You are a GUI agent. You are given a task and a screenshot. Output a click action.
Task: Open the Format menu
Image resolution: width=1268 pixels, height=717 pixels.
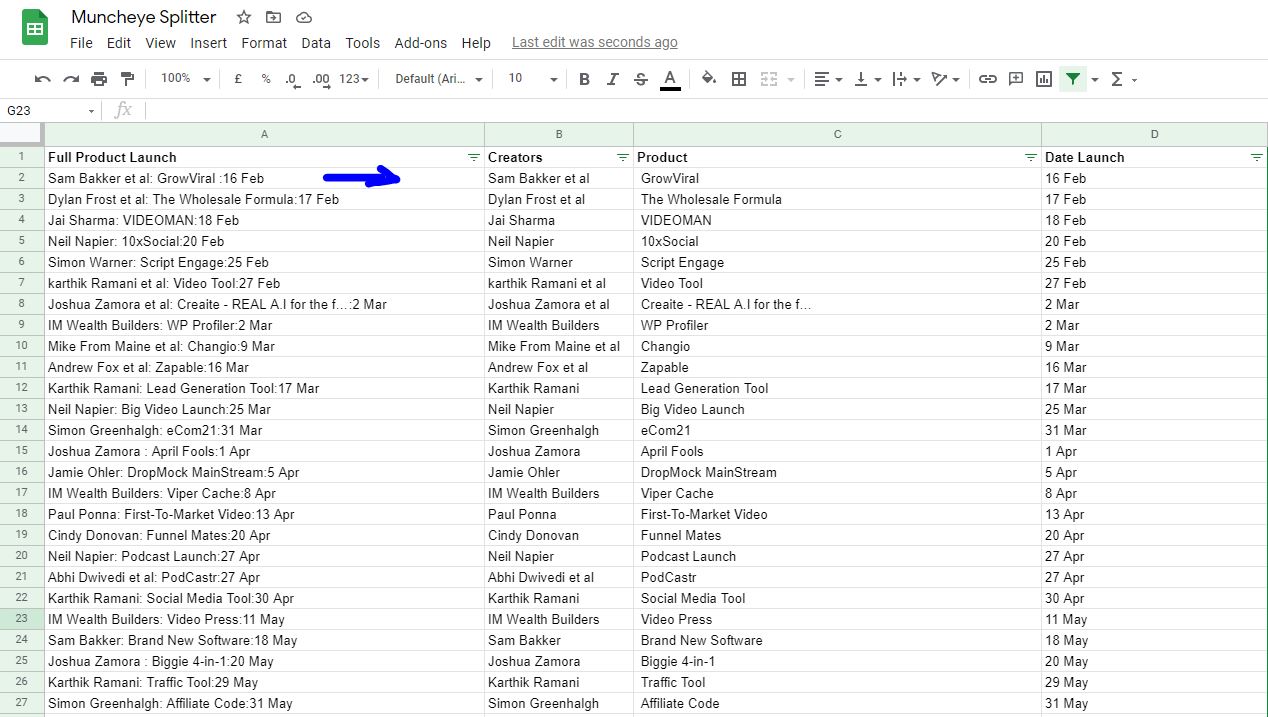coord(264,43)
